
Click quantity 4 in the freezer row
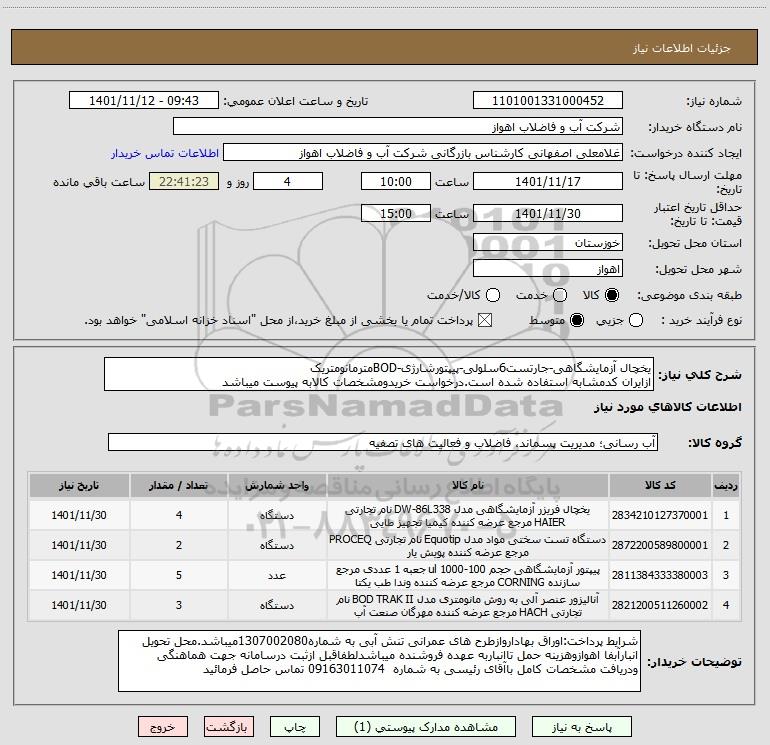pos(179,515)
